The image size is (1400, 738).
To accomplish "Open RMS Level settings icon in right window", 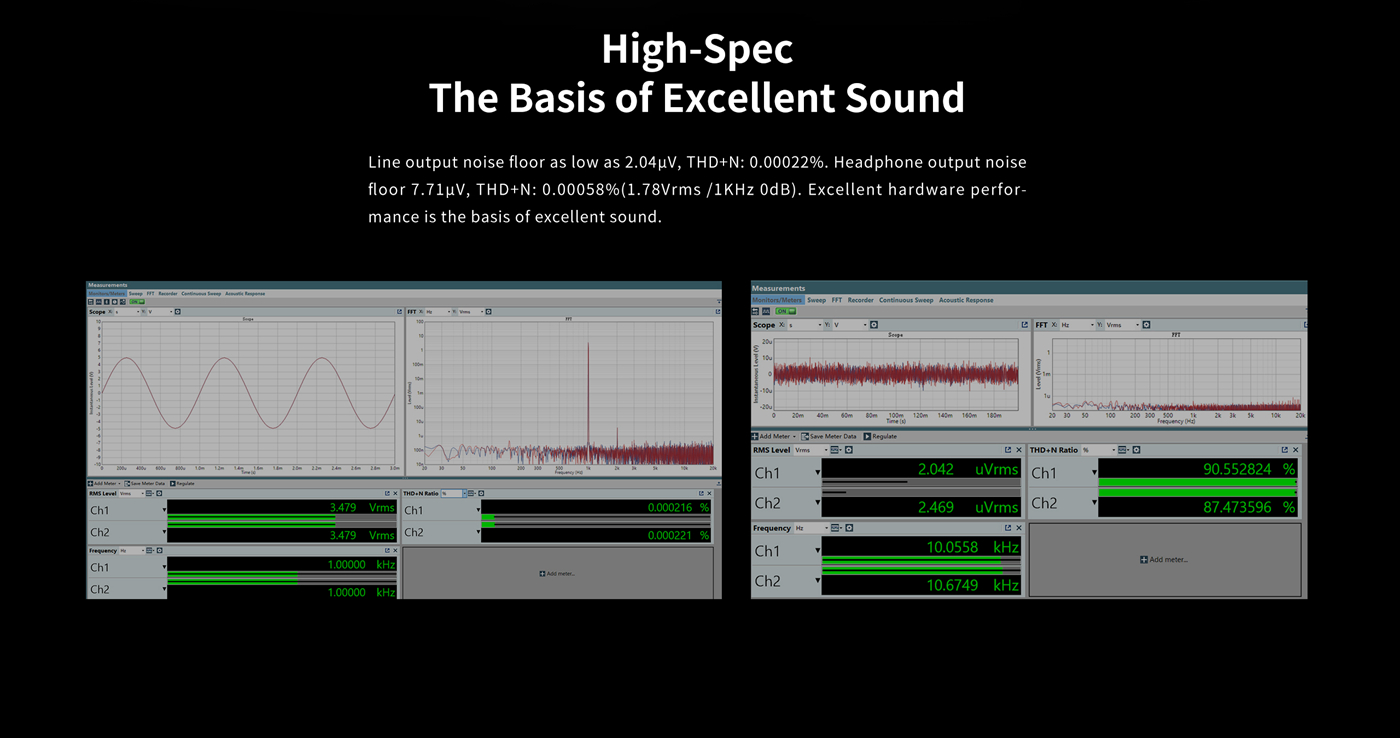I will click(x=848, y=450).
